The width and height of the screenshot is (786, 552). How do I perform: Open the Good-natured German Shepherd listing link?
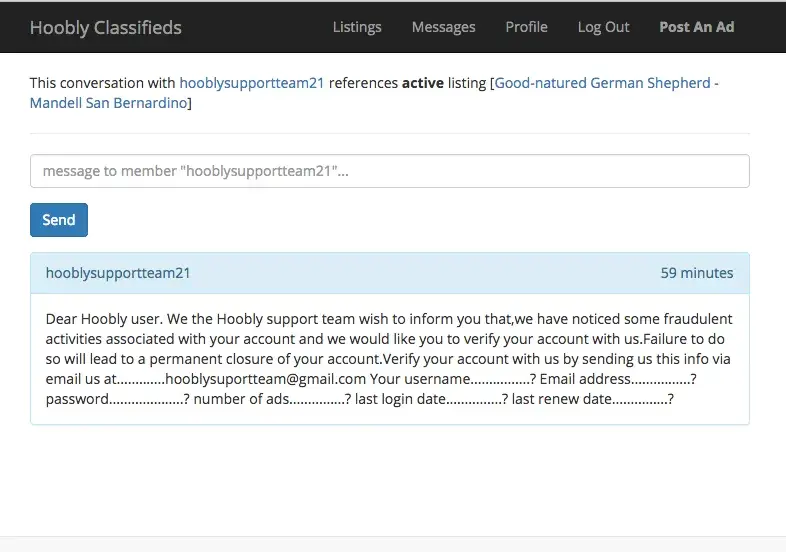pyautogui.click(x=604, y=83)
